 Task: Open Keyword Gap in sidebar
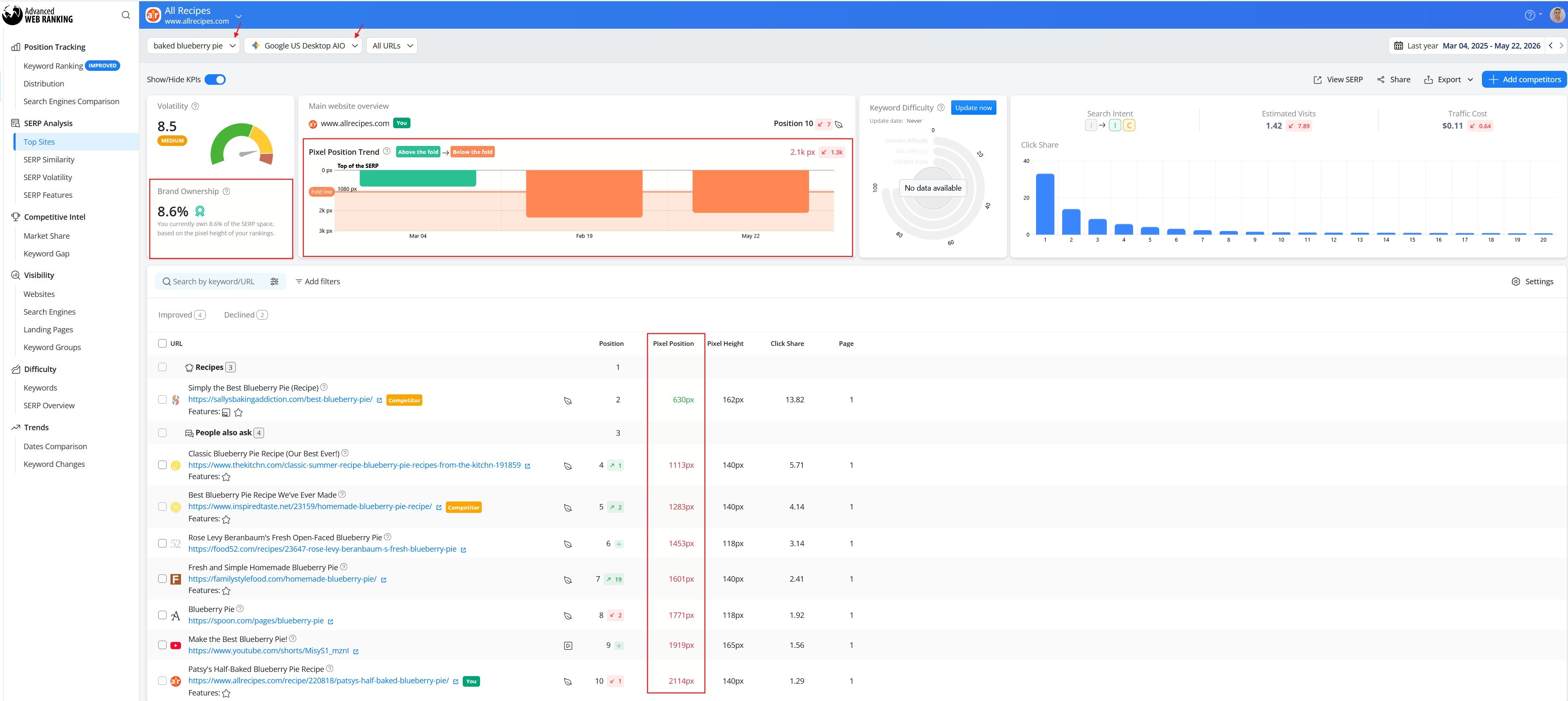tap(46, 254)
